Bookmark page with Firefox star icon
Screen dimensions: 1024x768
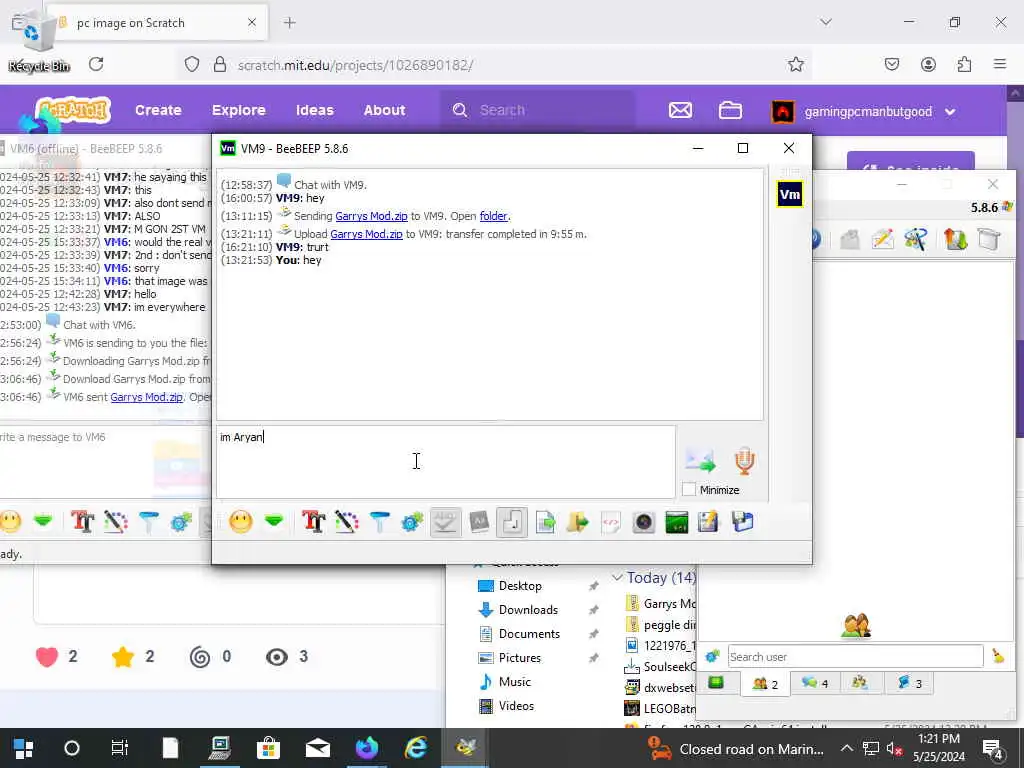pos(795,64)
